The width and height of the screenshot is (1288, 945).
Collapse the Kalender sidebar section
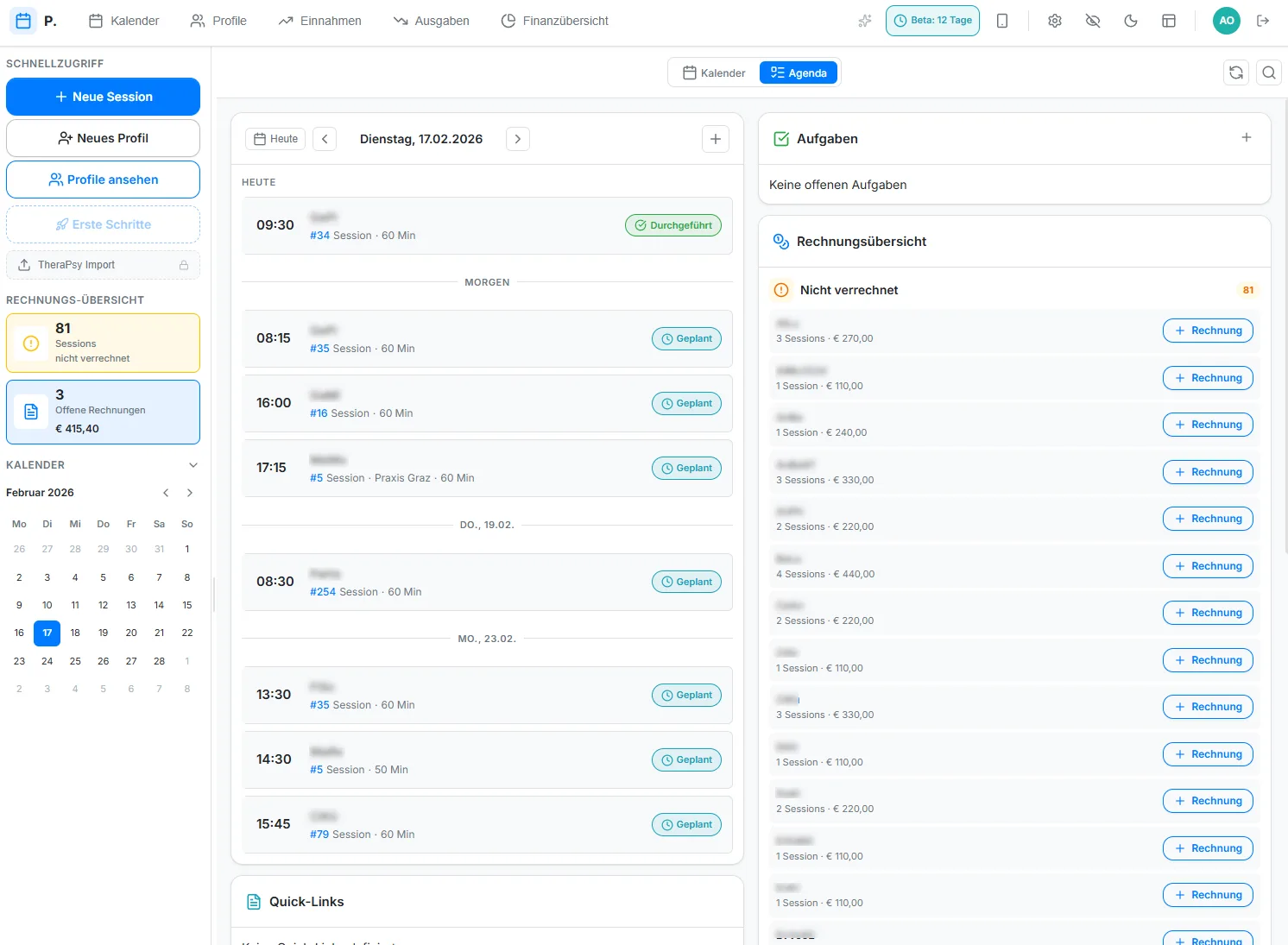pyautogui.click(x=193, y=465)
